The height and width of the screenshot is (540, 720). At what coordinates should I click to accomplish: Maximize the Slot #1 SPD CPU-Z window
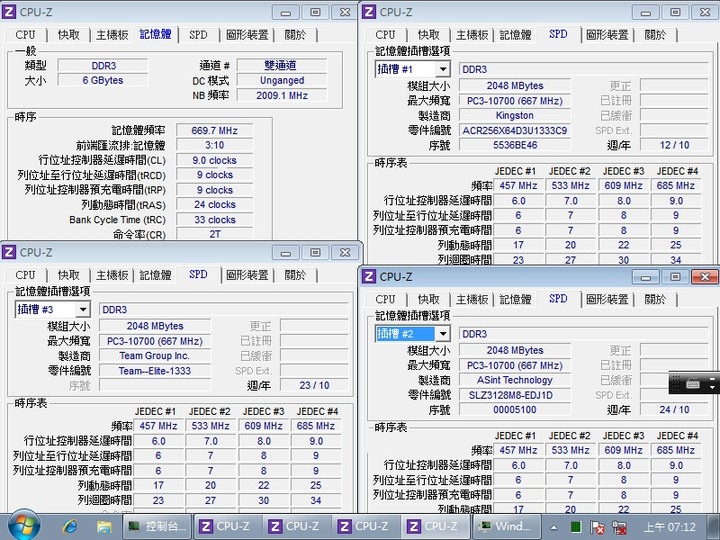675,12
